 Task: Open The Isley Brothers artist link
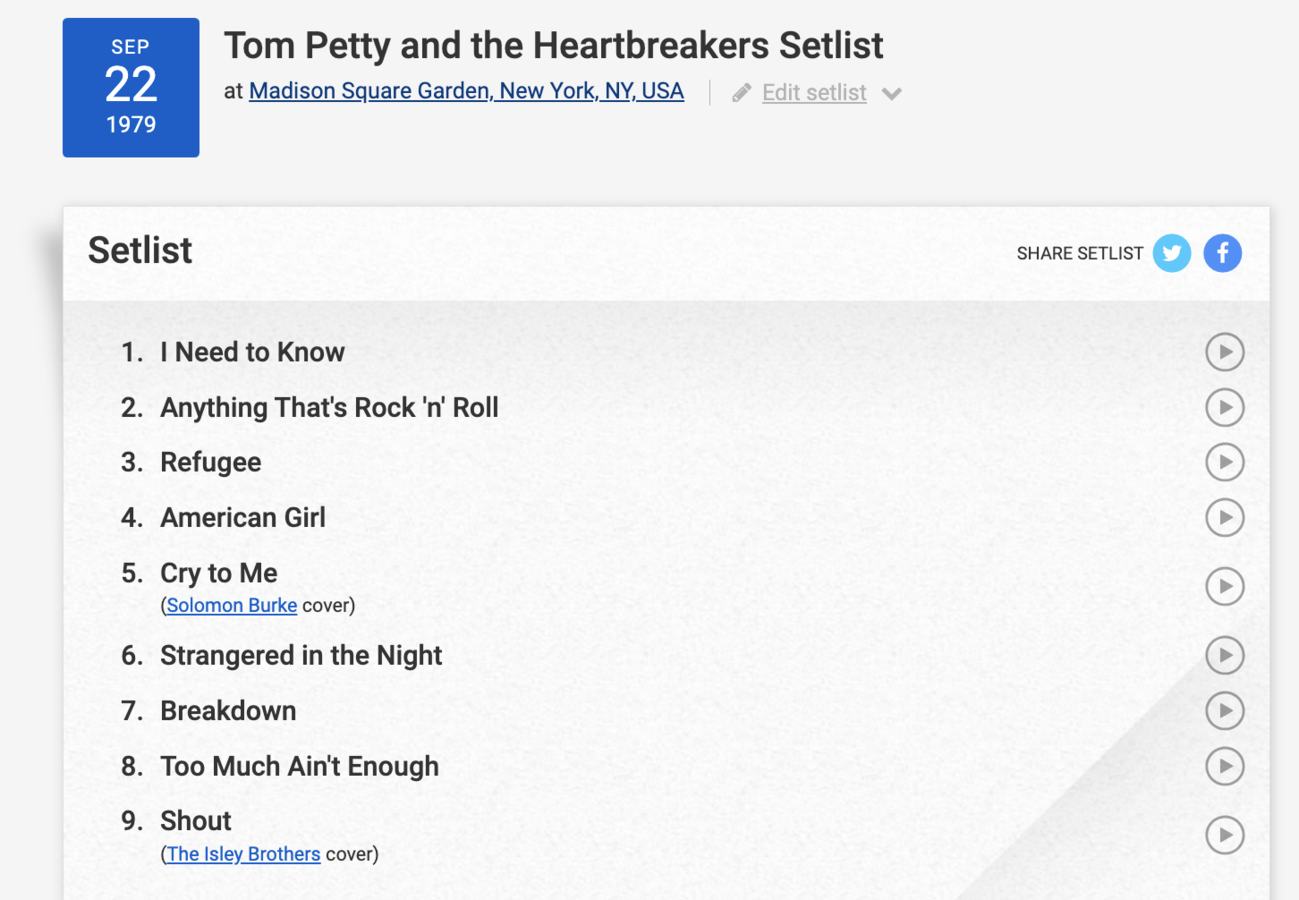pyautogui.click(x=243, y=854)
